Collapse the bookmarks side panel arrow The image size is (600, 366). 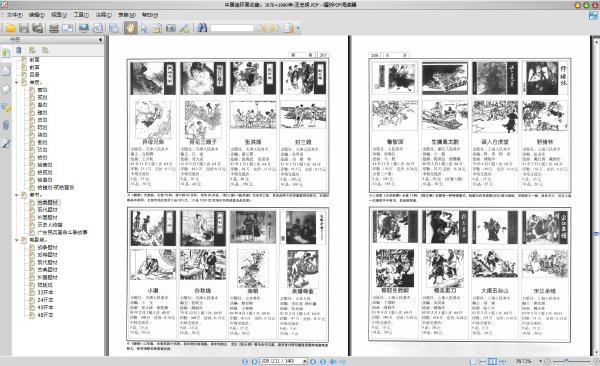pos(100,39)
